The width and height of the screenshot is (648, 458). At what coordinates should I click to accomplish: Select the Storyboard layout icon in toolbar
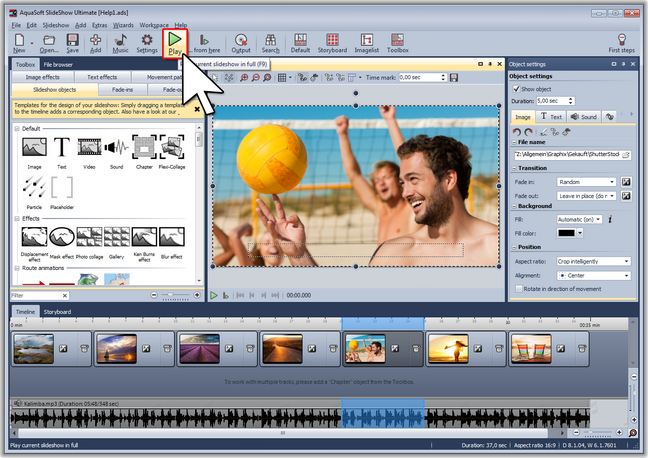click(332, 41)
